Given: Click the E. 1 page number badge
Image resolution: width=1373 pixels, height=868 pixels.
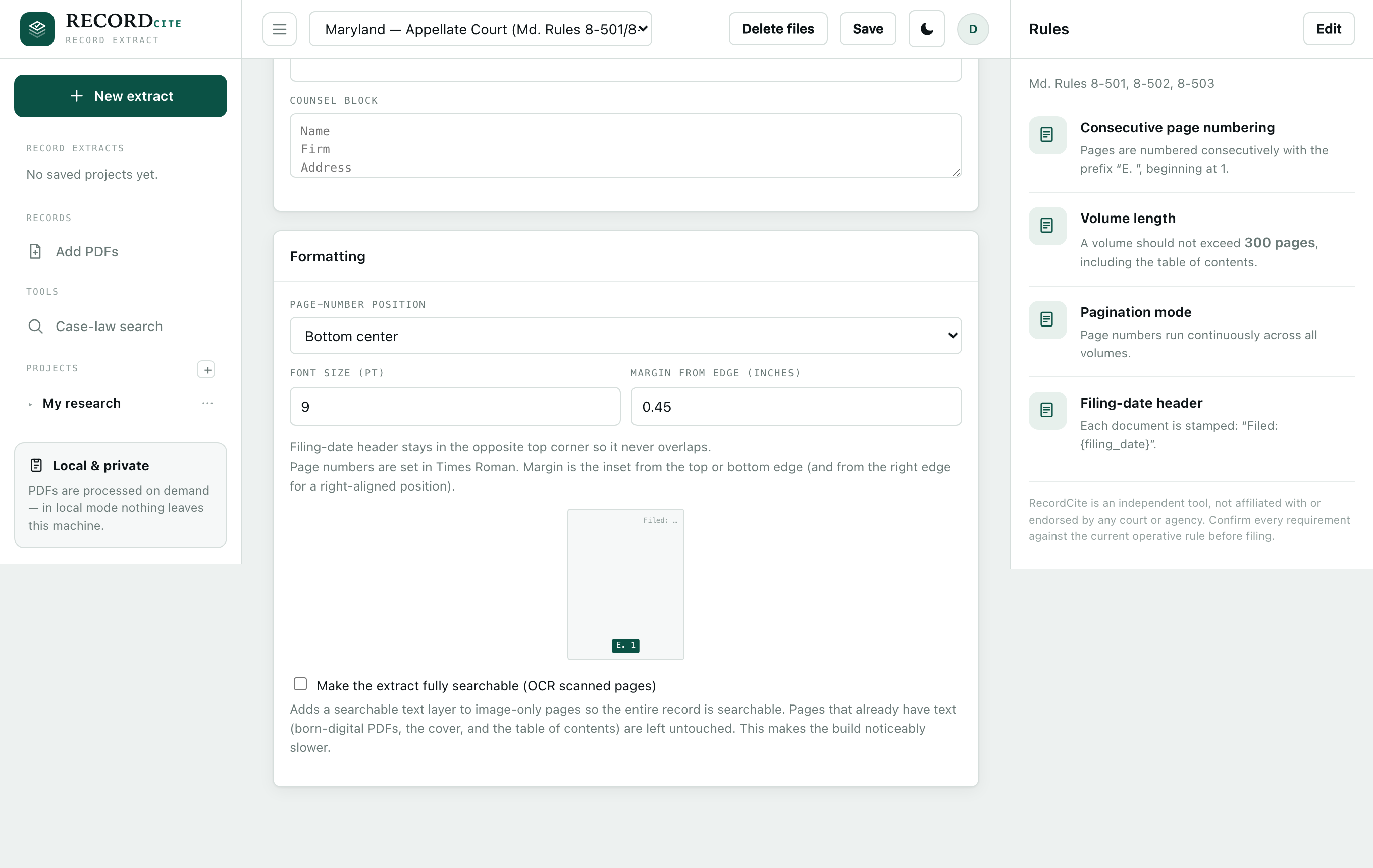Looking at the screenshot, I should (625, 645).
